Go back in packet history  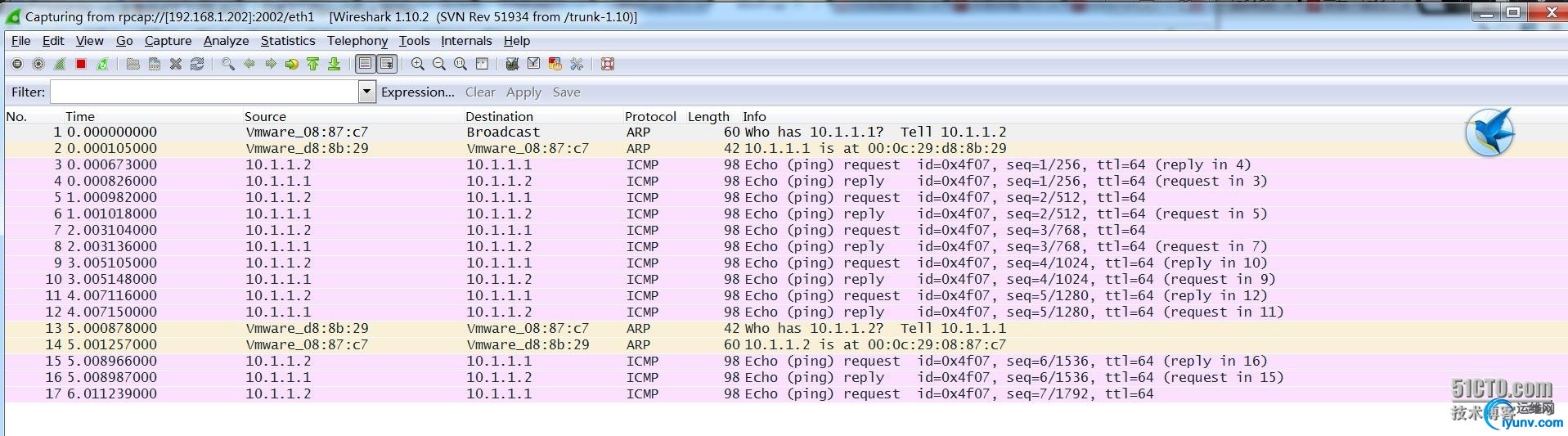(249, 64)
